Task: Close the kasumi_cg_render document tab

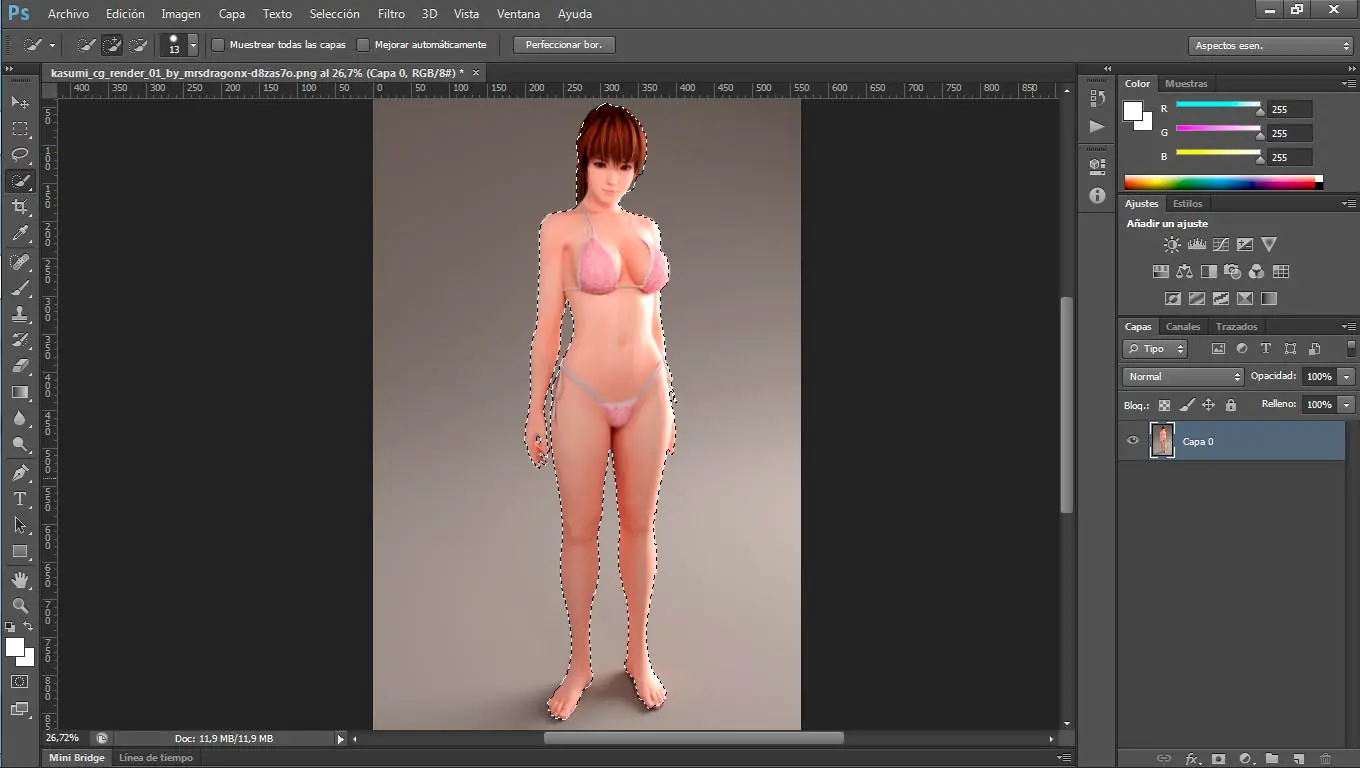Action: tap(476, 73)
